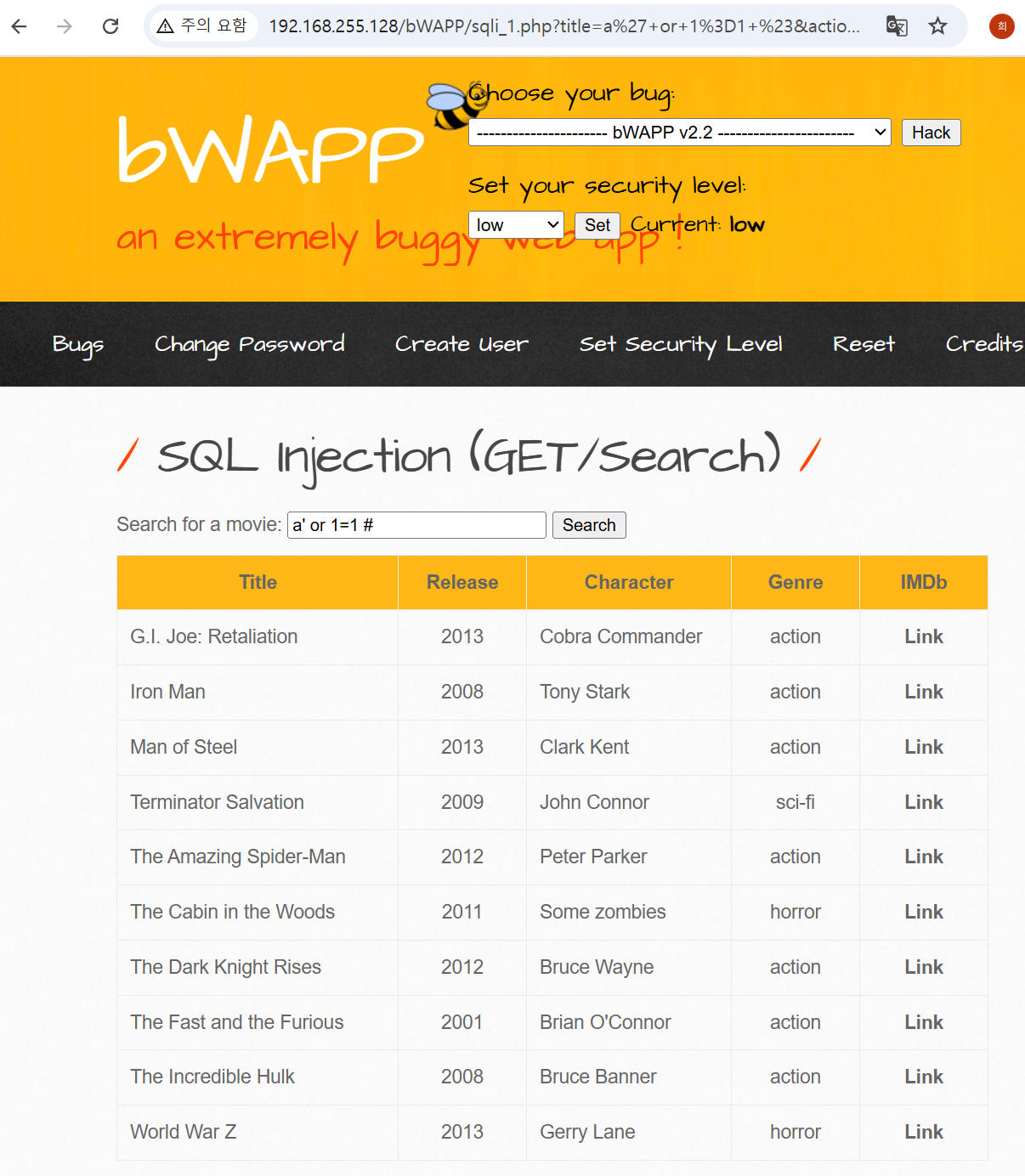Click release year 2001
1025x1176 pixels.
click(462, 1022)
